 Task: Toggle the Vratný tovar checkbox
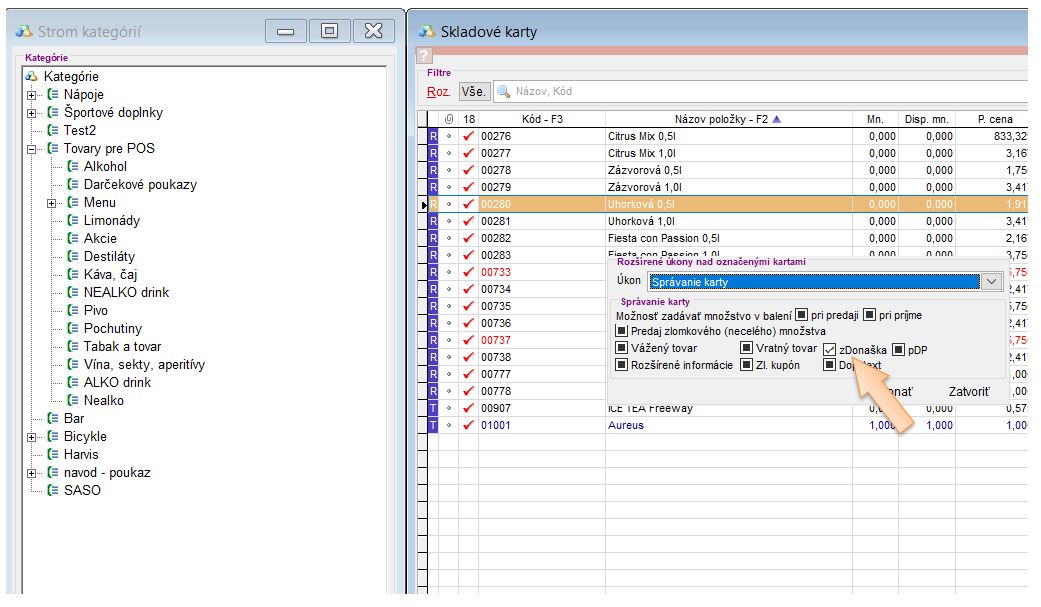click(x=746, y=349)
